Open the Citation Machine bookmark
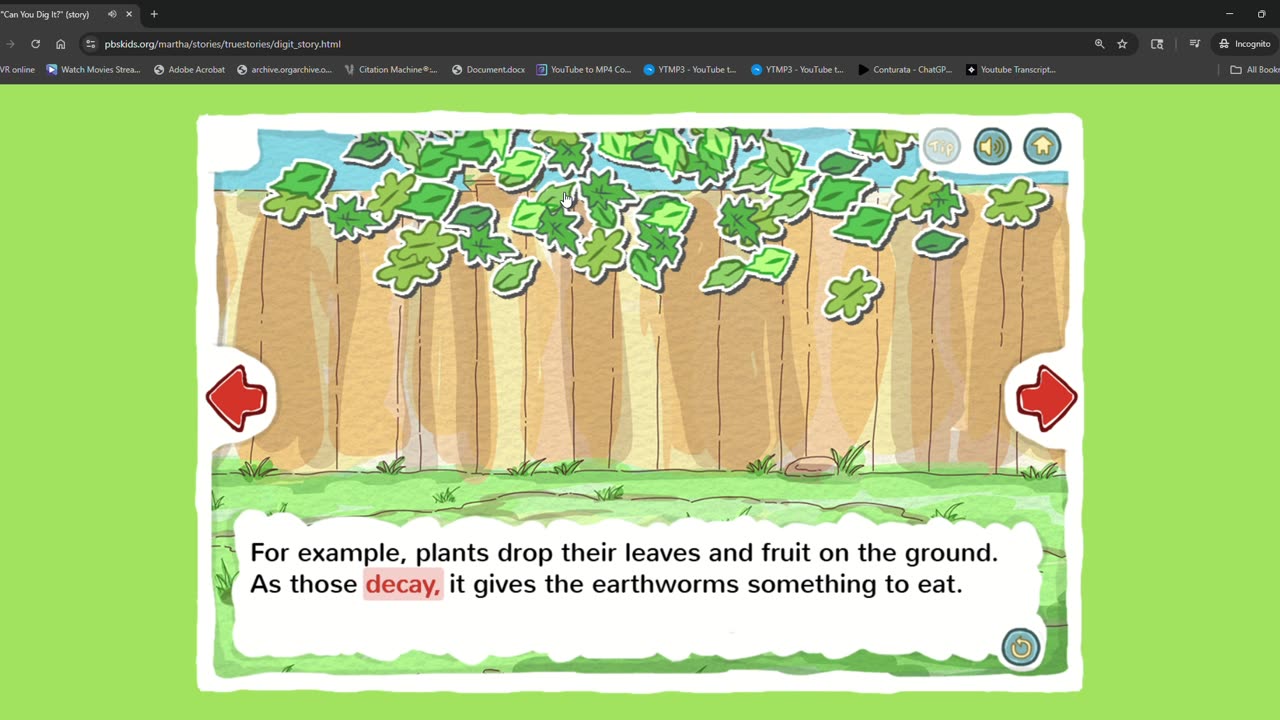 [390, 70]
